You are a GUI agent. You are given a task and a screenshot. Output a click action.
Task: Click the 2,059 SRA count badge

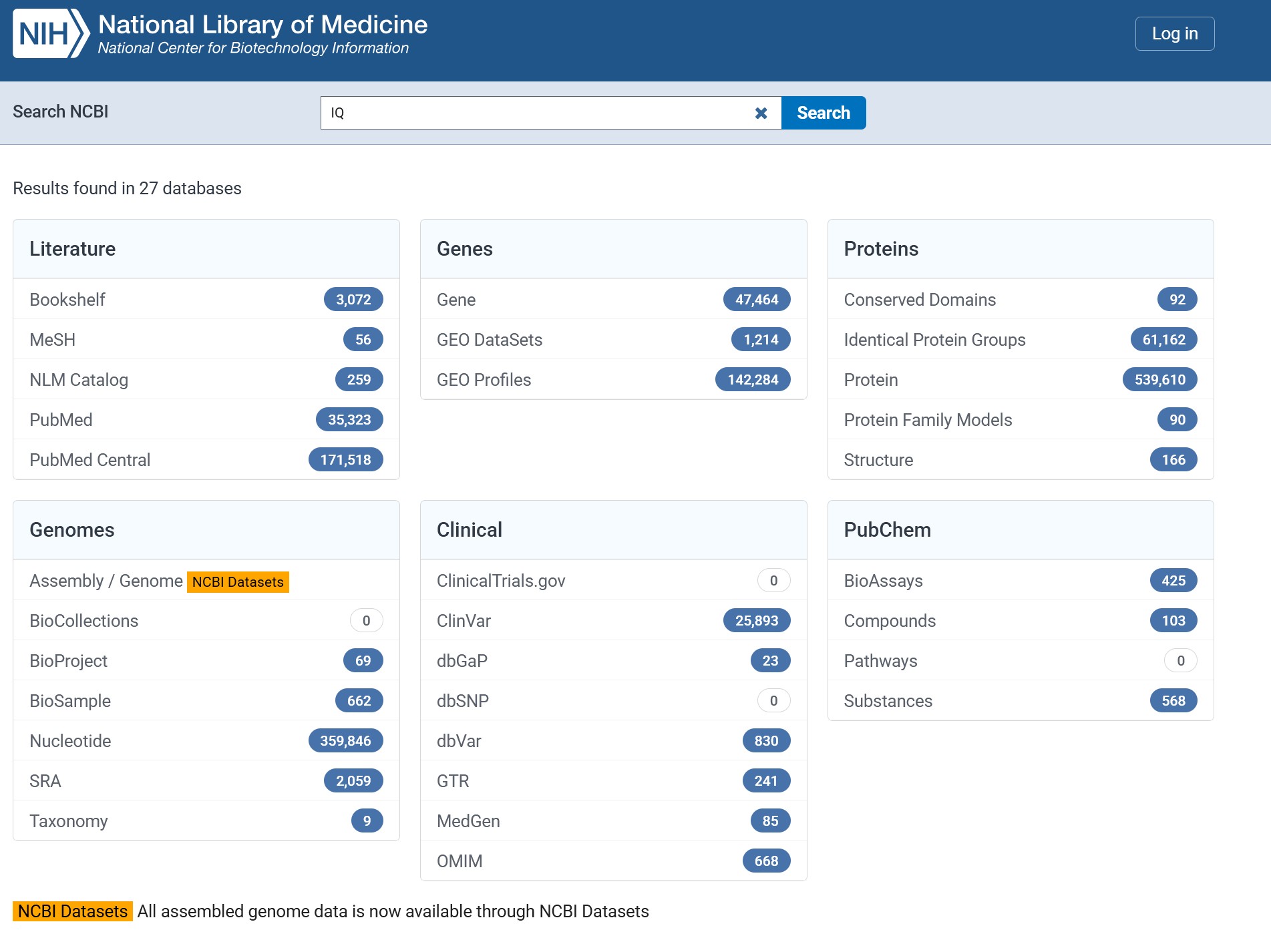pos(353,781)
